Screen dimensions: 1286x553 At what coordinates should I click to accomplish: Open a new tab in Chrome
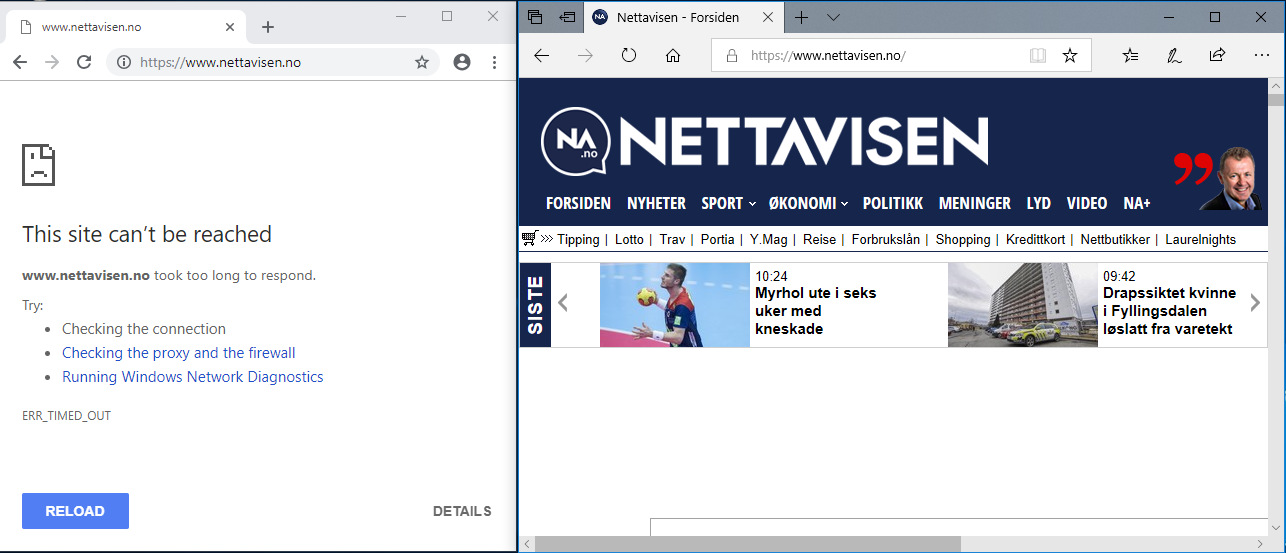267,27
